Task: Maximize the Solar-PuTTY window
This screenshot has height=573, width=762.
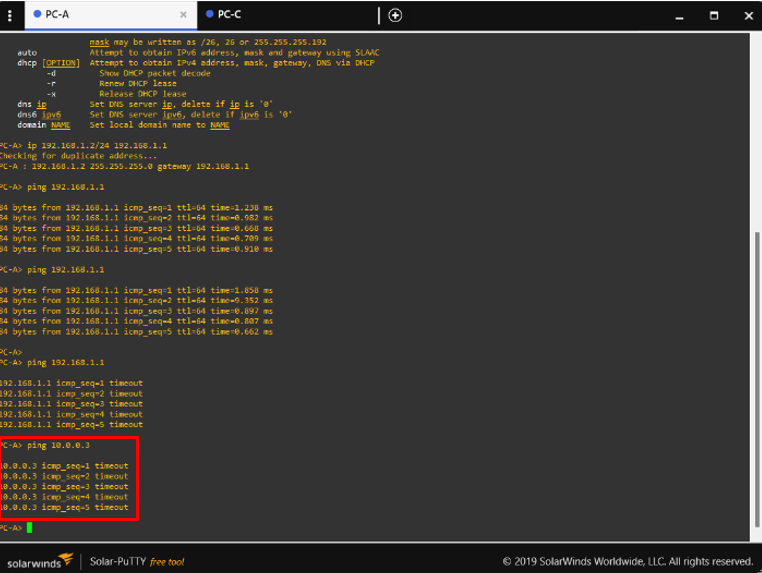Action: (x=714, y=15)
